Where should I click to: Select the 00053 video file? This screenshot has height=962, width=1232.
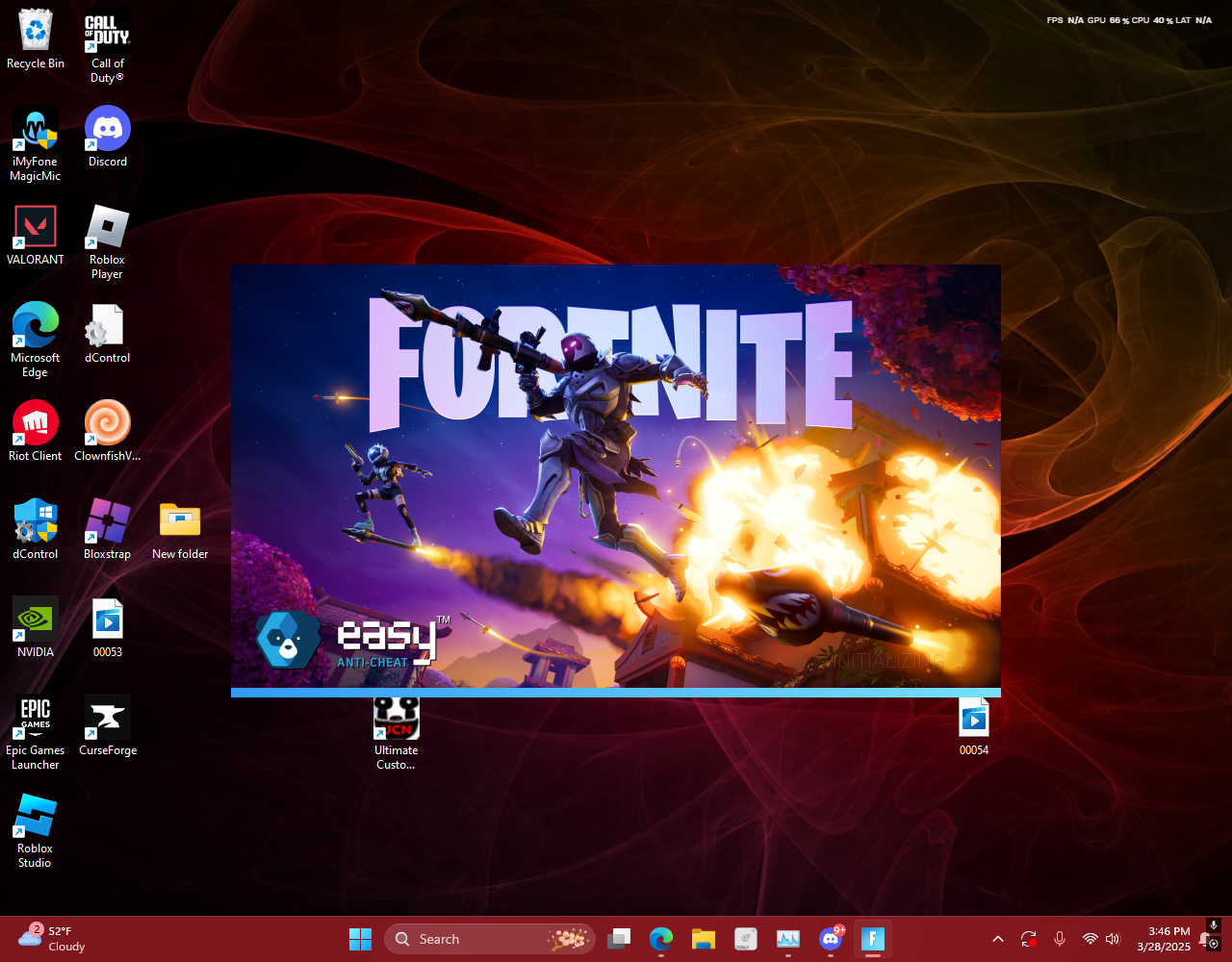(x=107, y=628)
